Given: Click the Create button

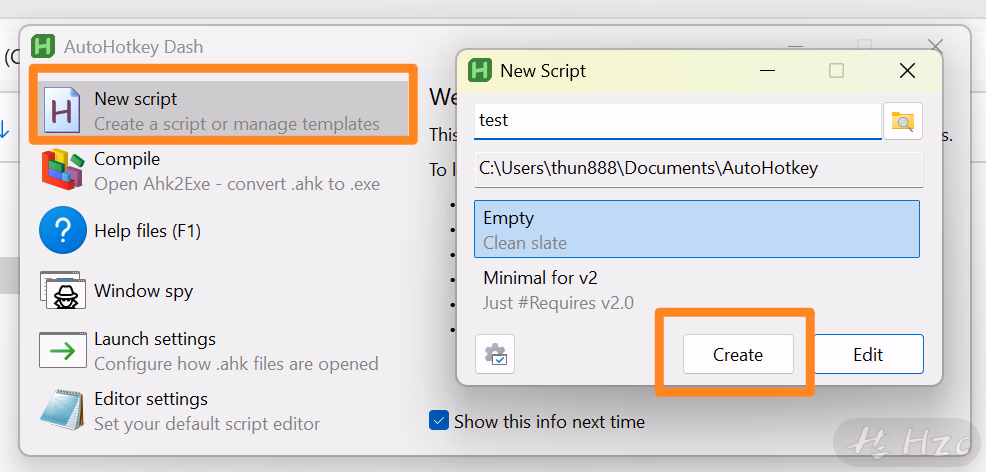Looking at the screenshot, I should point(738,354).
